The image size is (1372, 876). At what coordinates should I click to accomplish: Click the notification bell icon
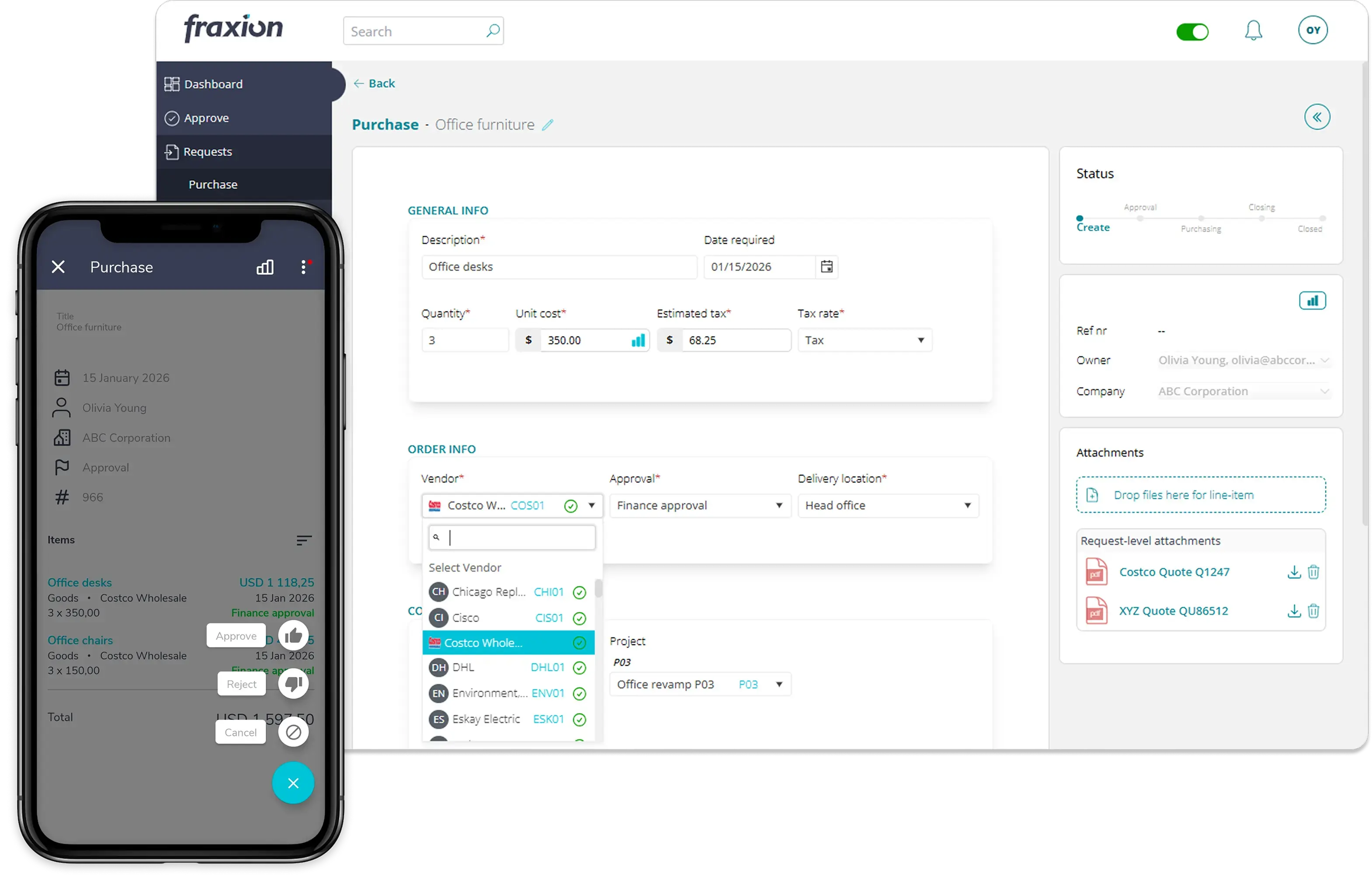click(x=1253, y=31)
